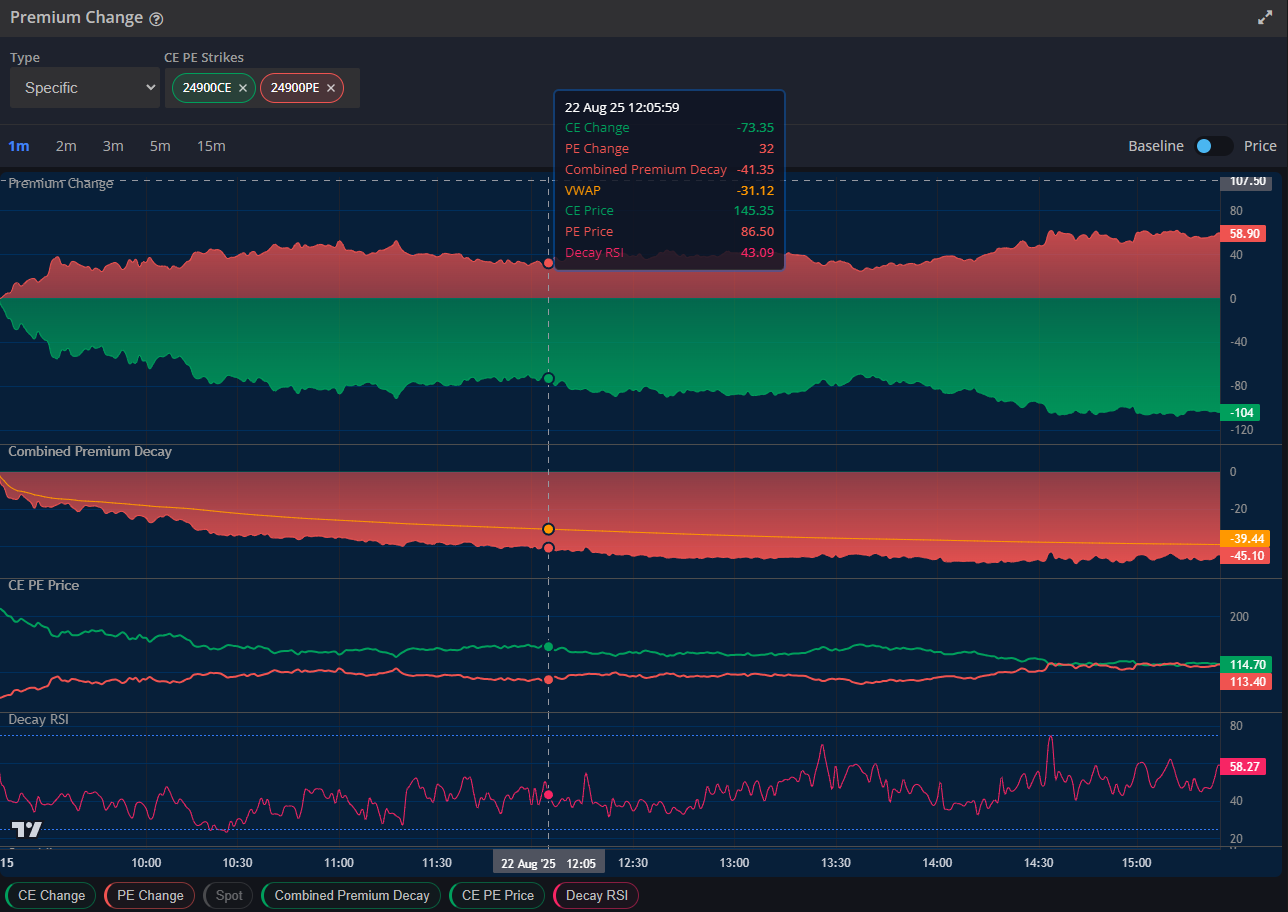Viewport: 1288px width, 912px height.
Task: Hide the CE PE Price series
Action: click(x=497, y=895)
